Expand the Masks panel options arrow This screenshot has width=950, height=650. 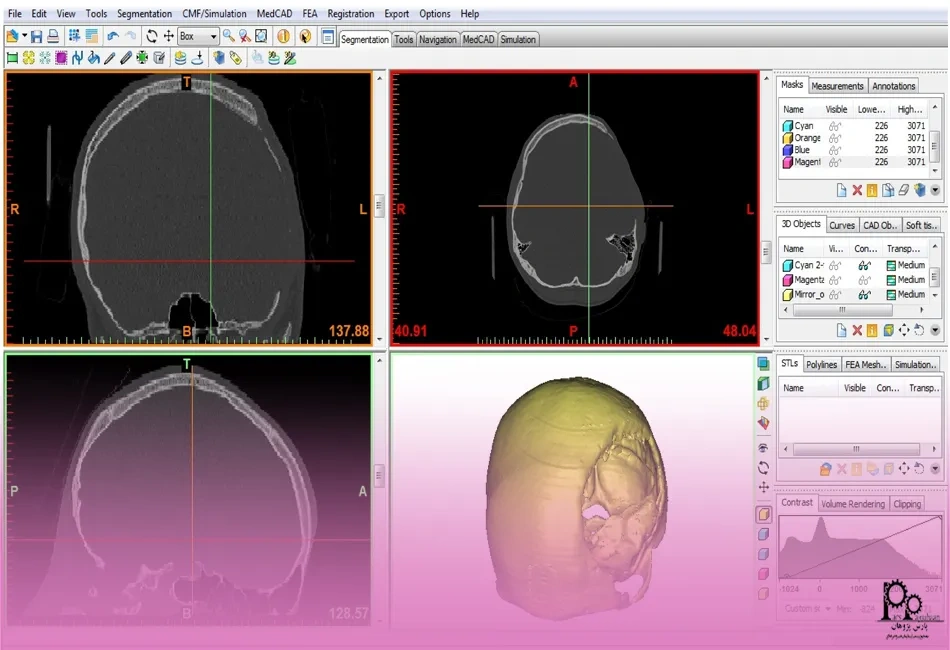click(x=935, y=190)
